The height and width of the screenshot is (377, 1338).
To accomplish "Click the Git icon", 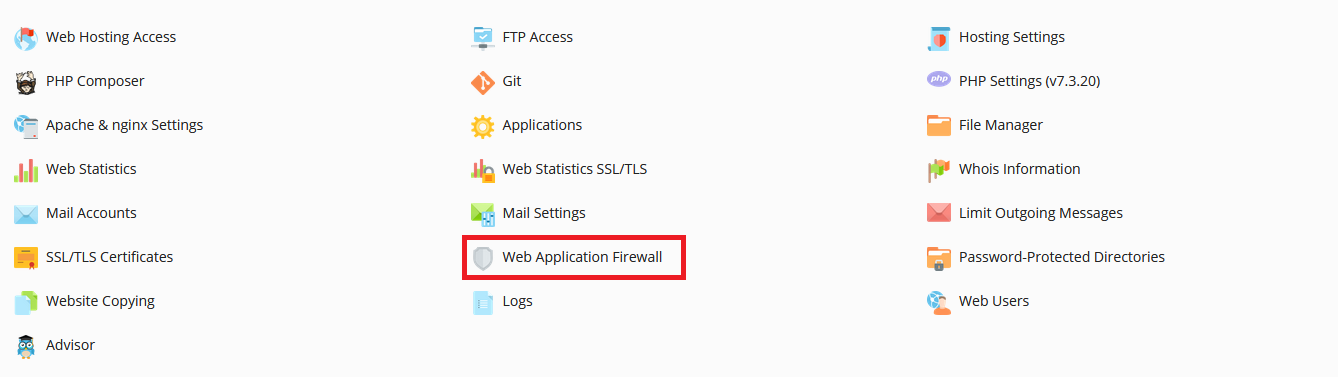I will point(483,82).
